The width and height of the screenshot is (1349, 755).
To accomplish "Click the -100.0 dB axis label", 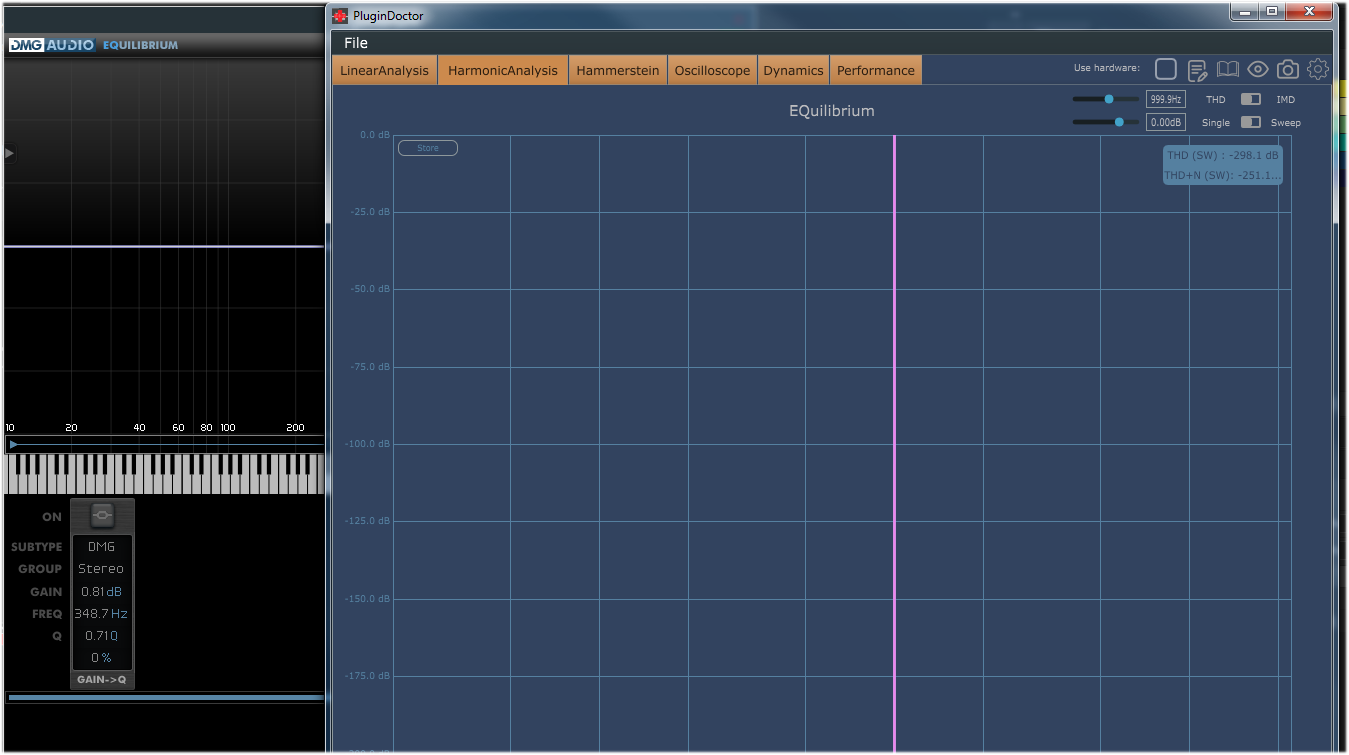I will pos(368,444).
